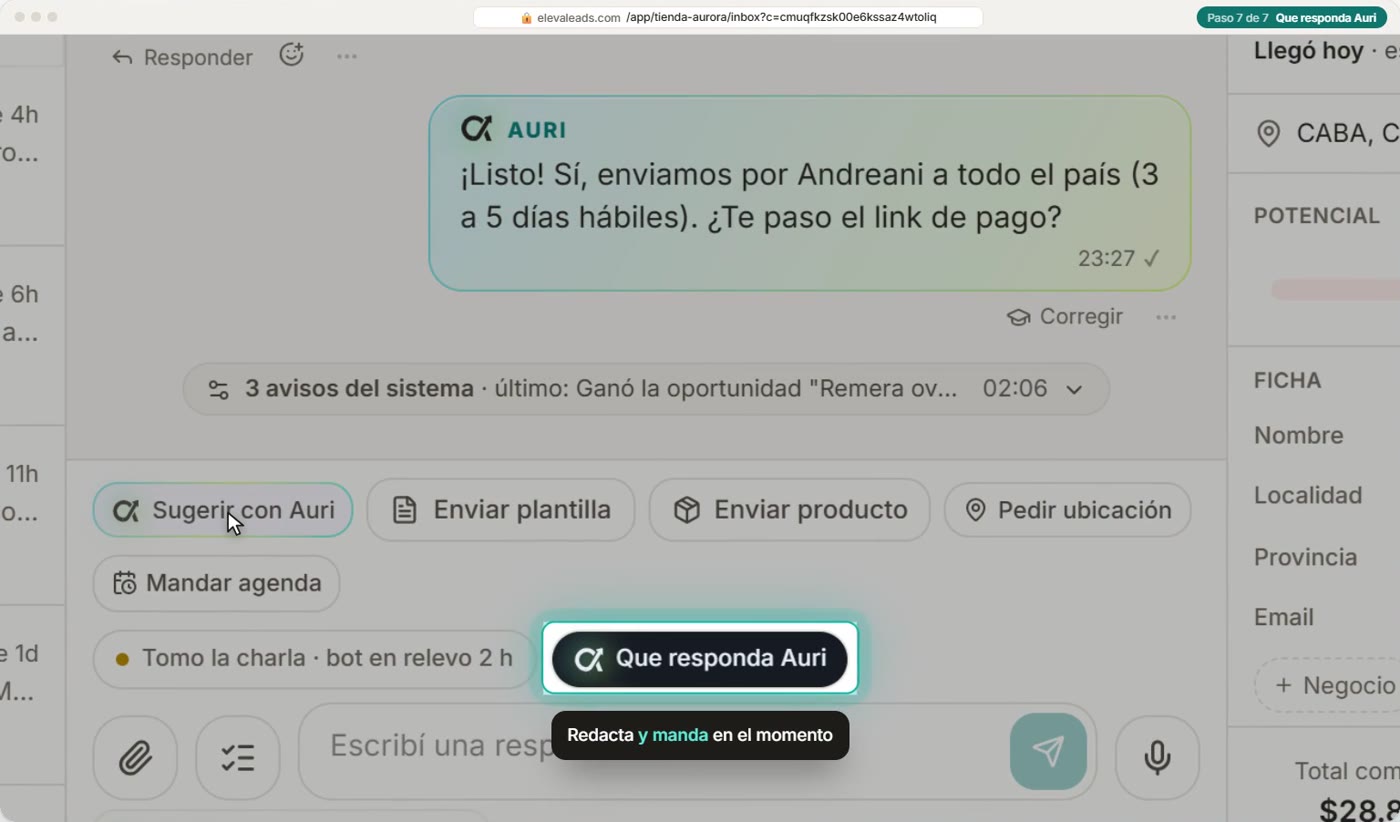Click the message timestamp 23:27
The image size is (1400, 822).
(x=1106, y=259)
